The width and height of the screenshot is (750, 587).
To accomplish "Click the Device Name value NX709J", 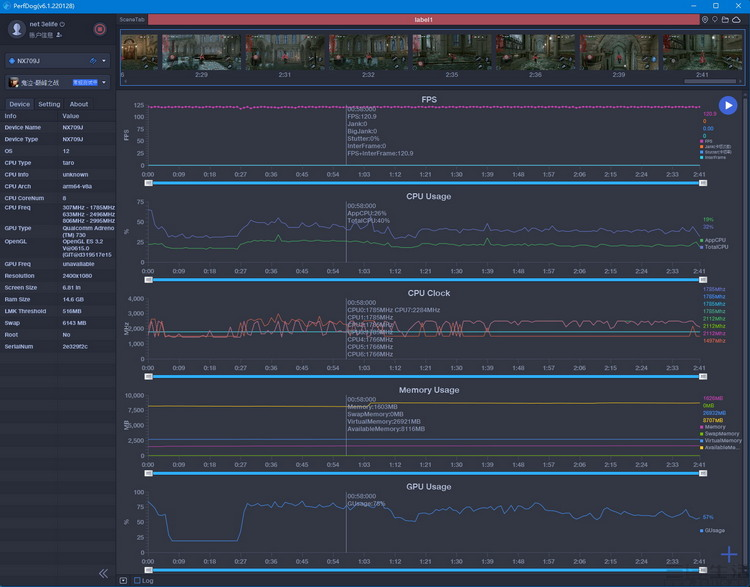I will 73,128.
